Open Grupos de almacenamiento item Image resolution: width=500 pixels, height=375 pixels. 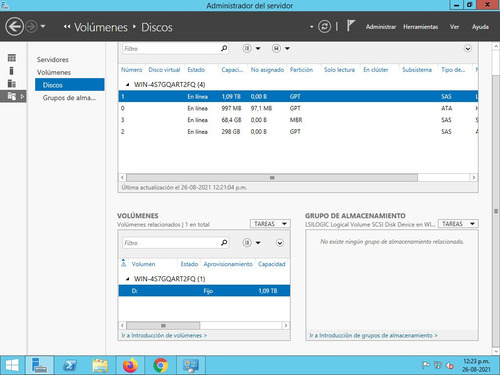[69, 98]
